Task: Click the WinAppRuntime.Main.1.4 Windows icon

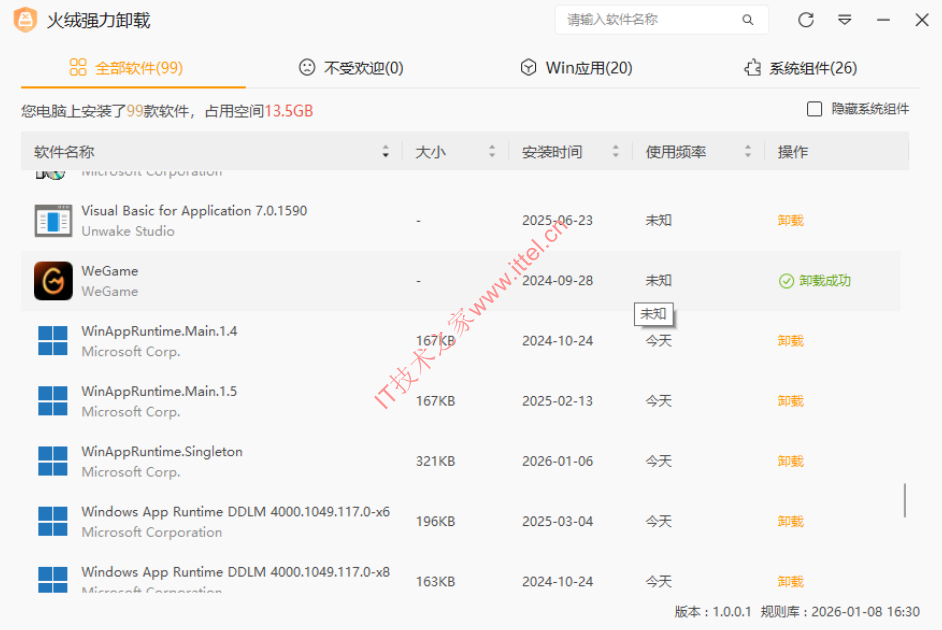Action: 53,341
